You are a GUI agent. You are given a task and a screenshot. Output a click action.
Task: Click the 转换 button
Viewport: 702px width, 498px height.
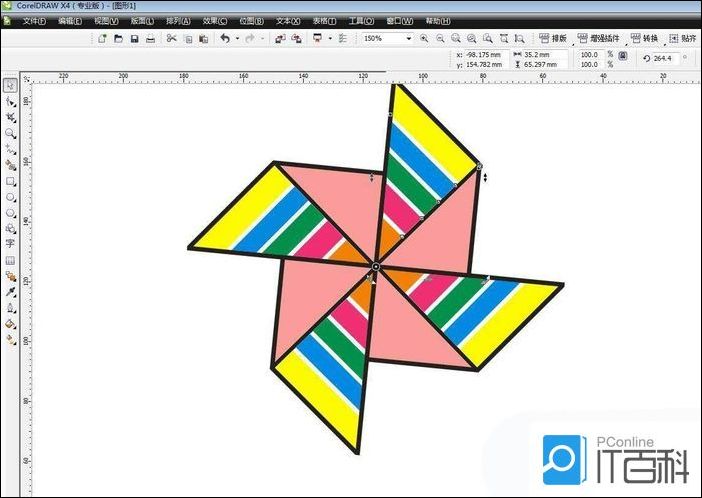pos(644,38)
